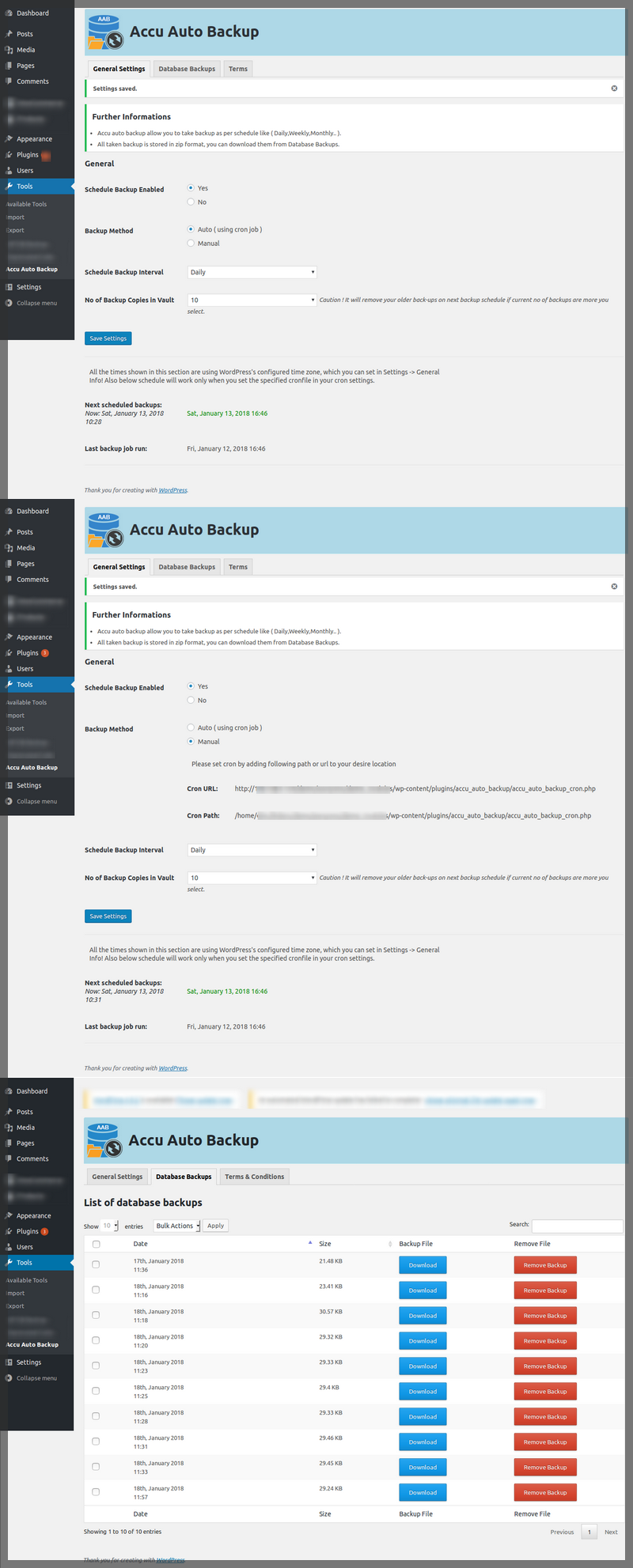633x1568 pixels.
Task: Dismiss Settings saved notice on screen showing Now 10:28
Action: click(x=614, y=89)
